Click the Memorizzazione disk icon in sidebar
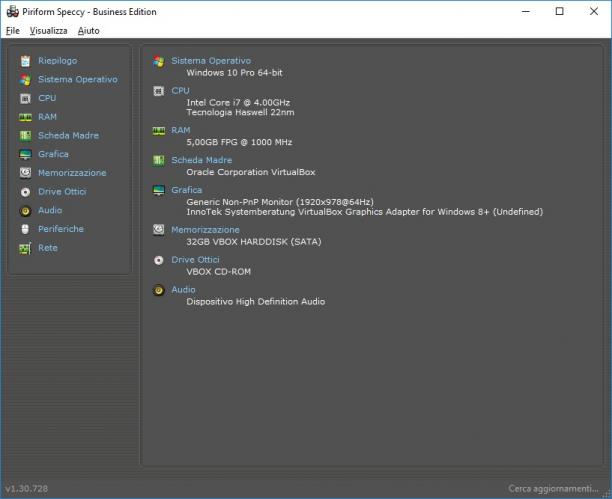The width and height of the screenshot is (612, 499). pyautogui.click(x=25, y=173)
